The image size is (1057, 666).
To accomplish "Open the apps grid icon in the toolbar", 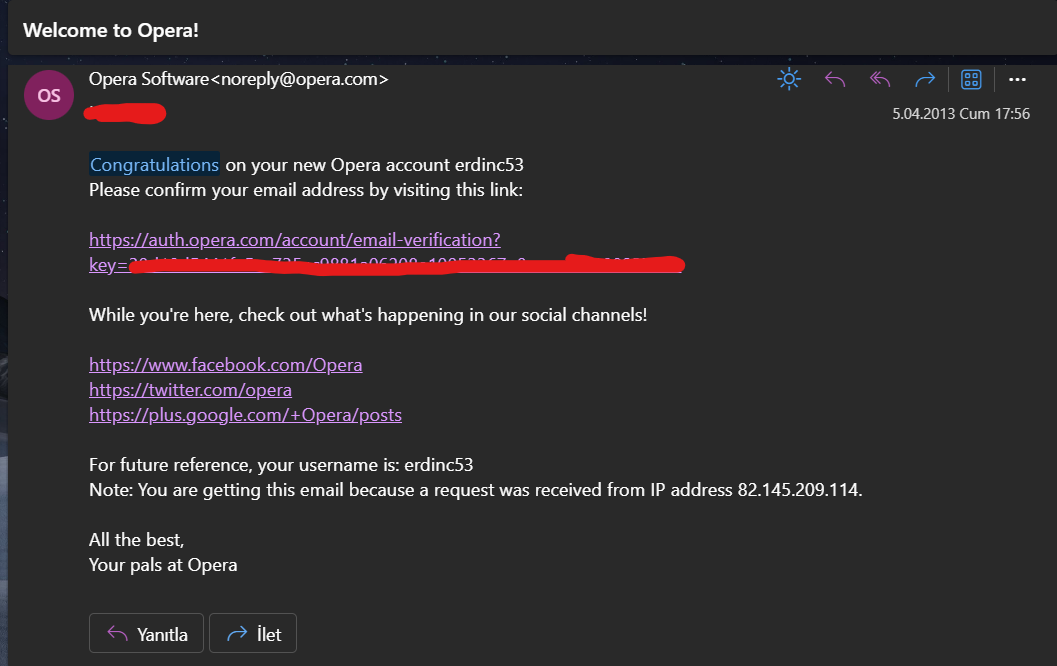I will pos(971,80).
